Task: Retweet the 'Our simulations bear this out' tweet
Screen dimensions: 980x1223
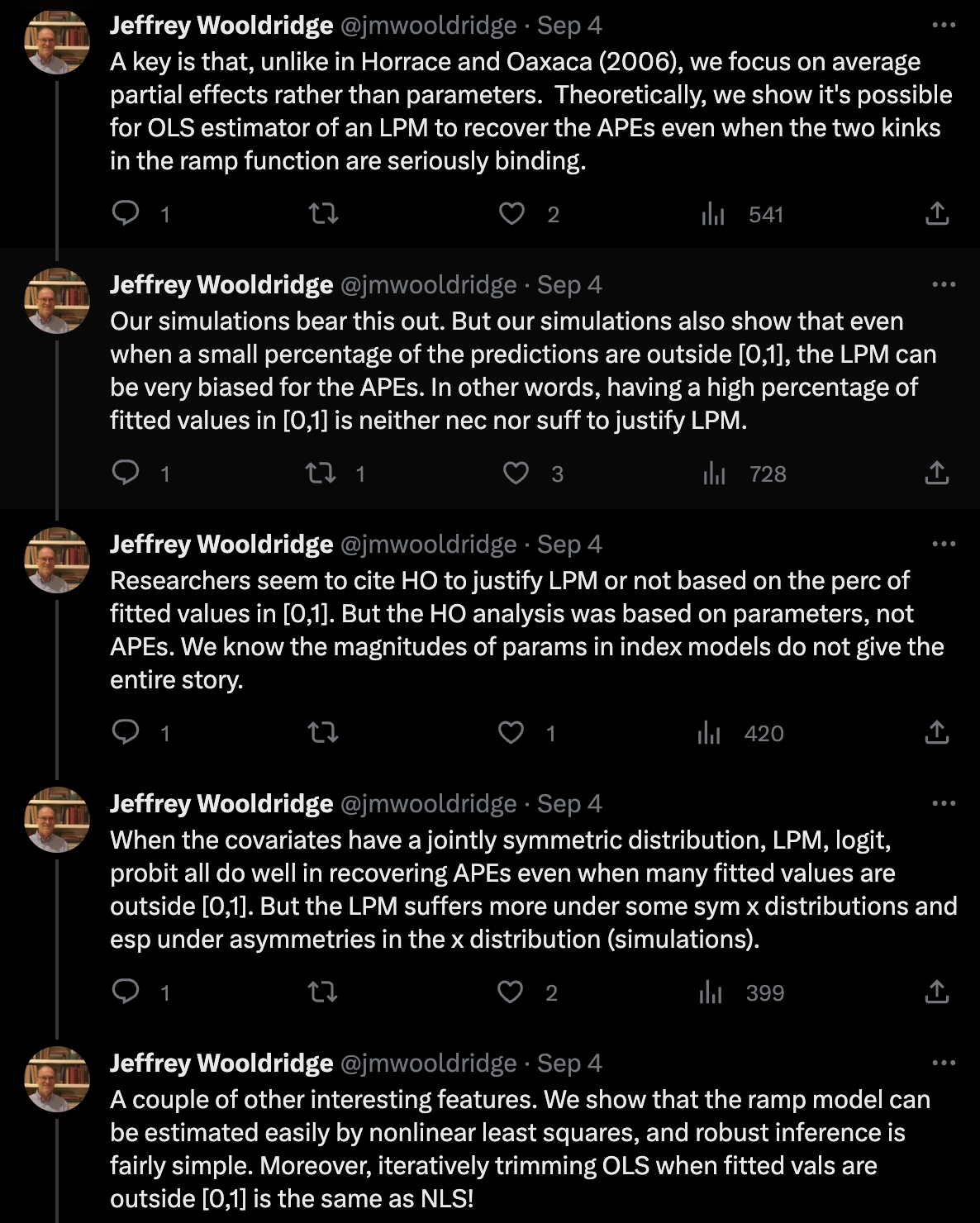Action: [x=322, y=473]
